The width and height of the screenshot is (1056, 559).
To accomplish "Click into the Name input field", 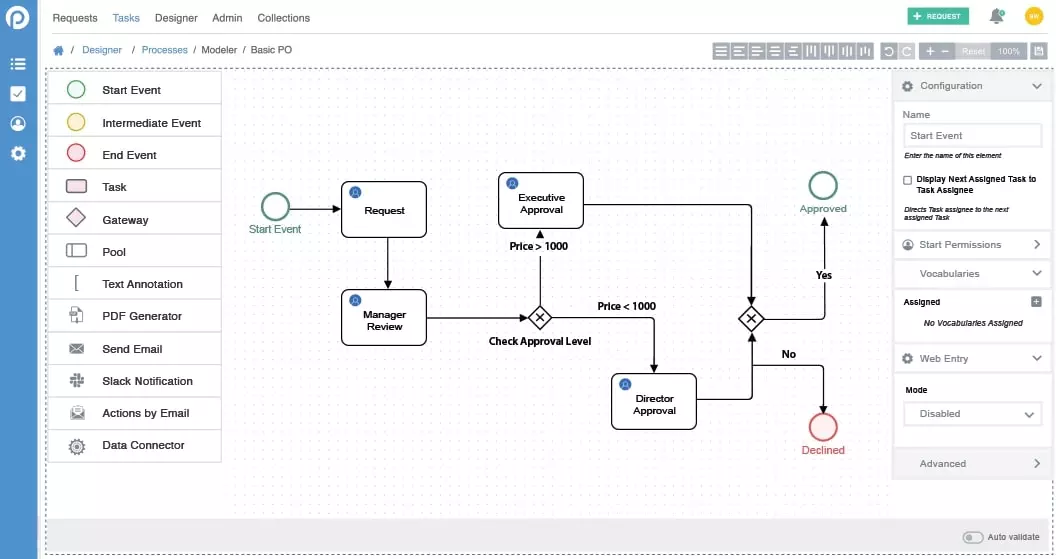I will (972, 135).
